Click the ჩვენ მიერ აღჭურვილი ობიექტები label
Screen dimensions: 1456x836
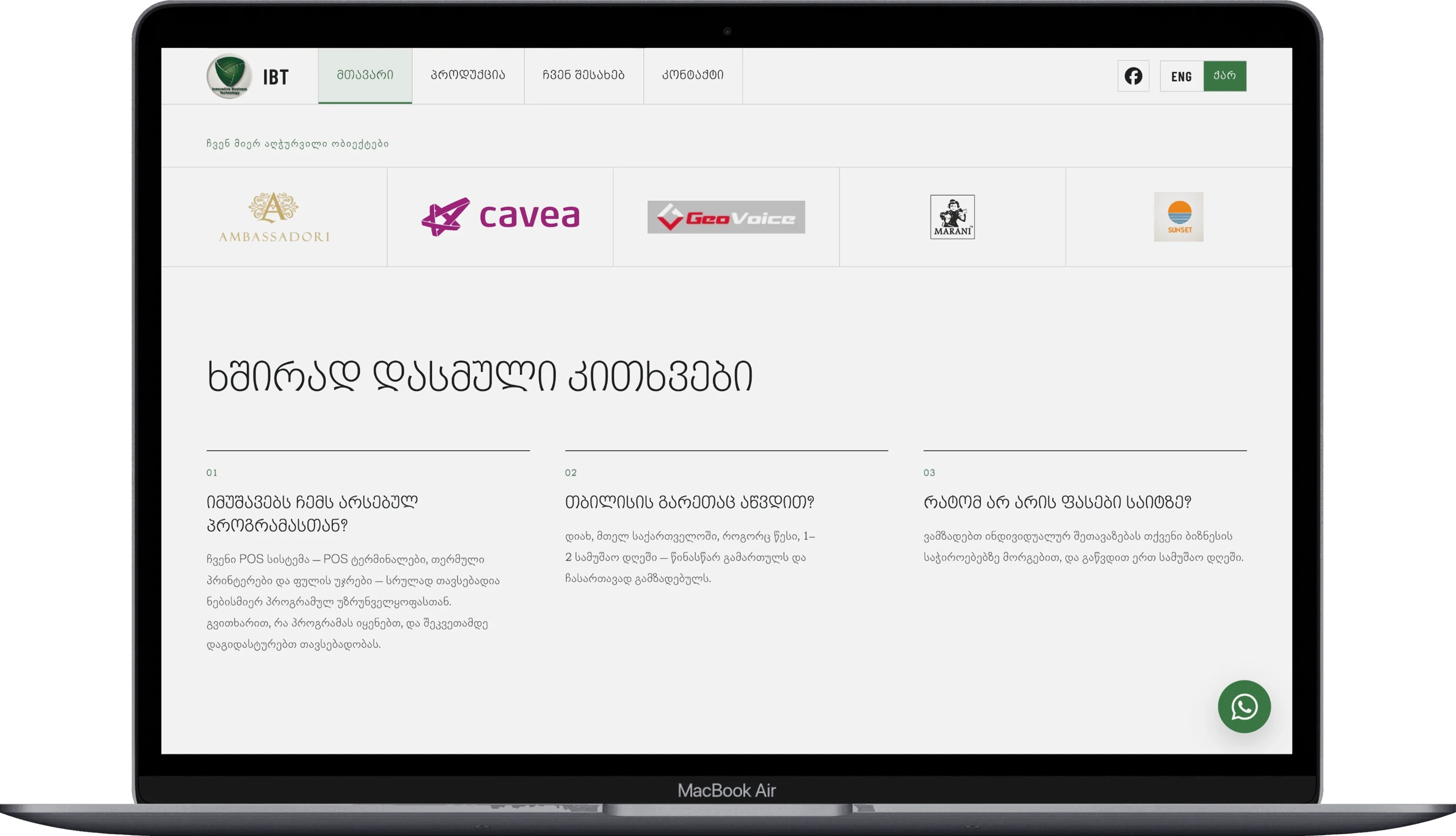(x=297, y=143)
